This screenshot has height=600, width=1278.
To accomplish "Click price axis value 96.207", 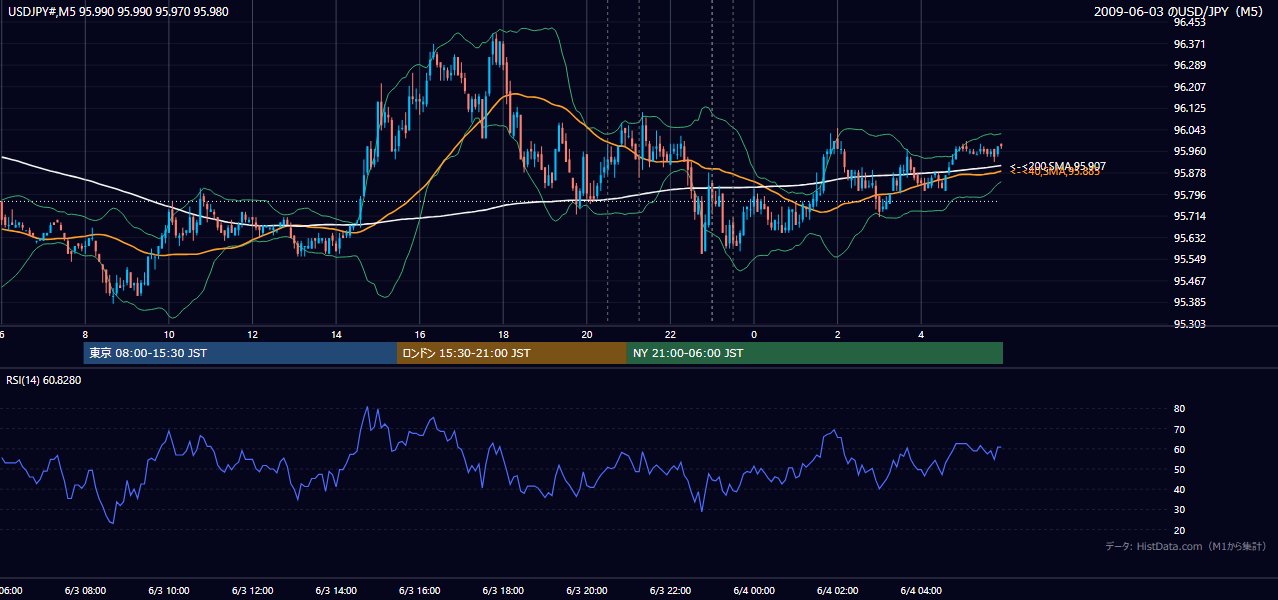I will coord(1189,87).
